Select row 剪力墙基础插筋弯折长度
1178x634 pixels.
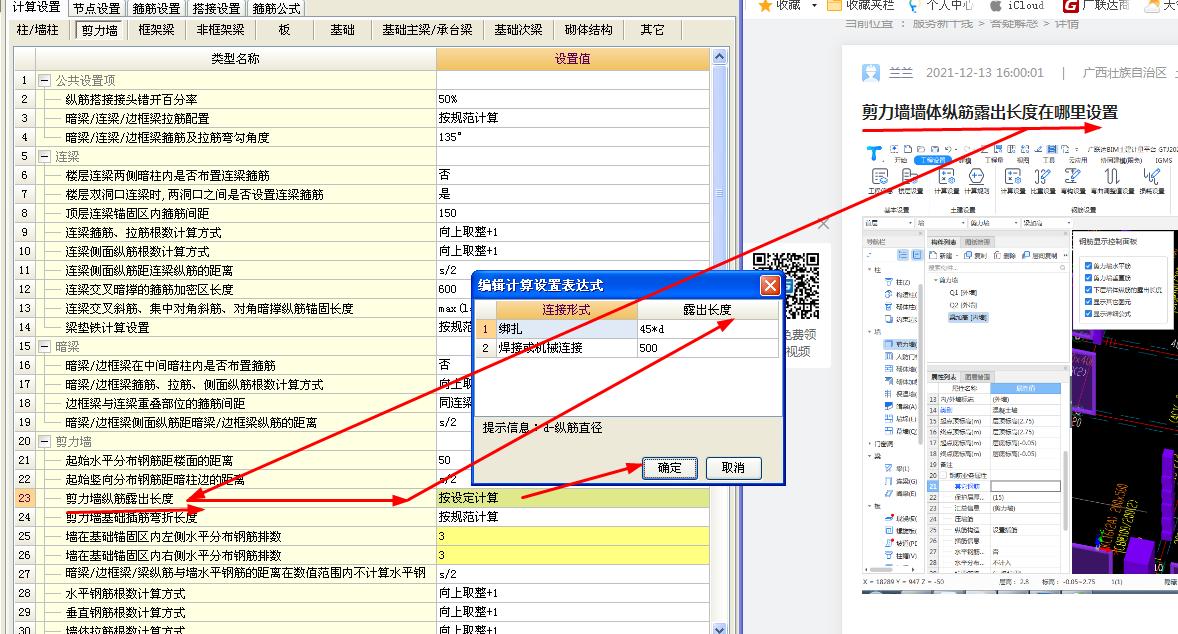tap(235, 518)
